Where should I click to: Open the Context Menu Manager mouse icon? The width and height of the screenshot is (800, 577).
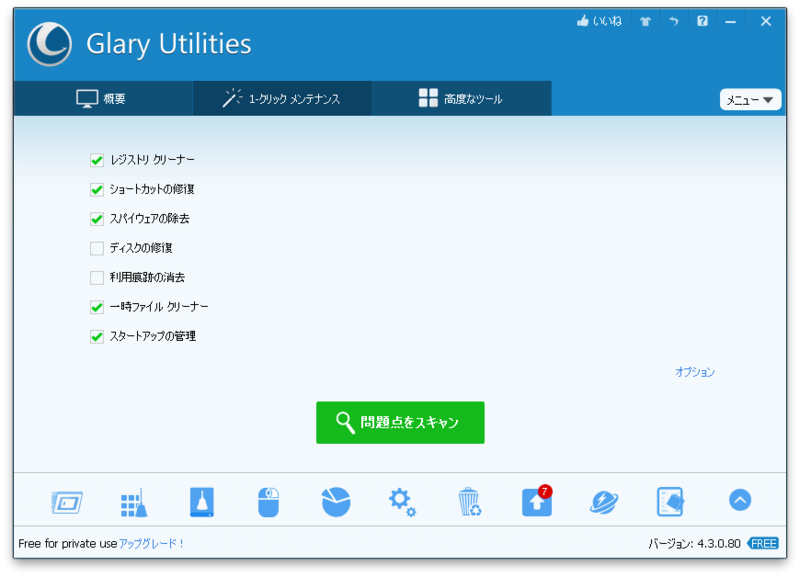[x=268, y=502]
